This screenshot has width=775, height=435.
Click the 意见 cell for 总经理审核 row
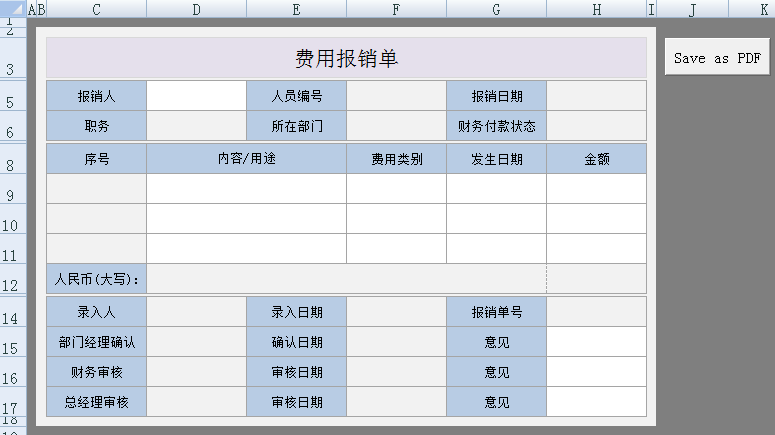(x=597, y=402)
